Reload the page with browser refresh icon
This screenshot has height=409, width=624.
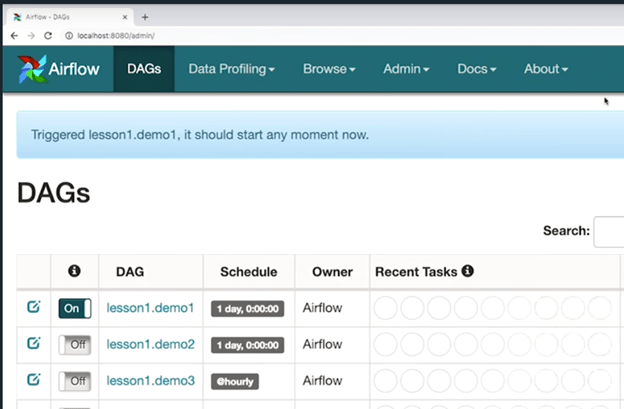tap(48, 35)
